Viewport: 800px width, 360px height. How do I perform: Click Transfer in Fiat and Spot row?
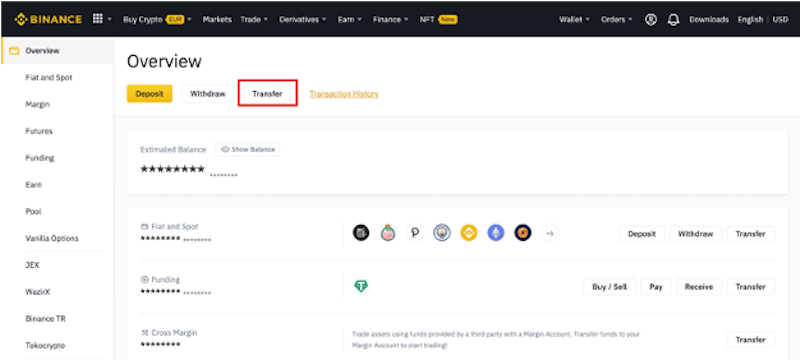coord(751,234)
